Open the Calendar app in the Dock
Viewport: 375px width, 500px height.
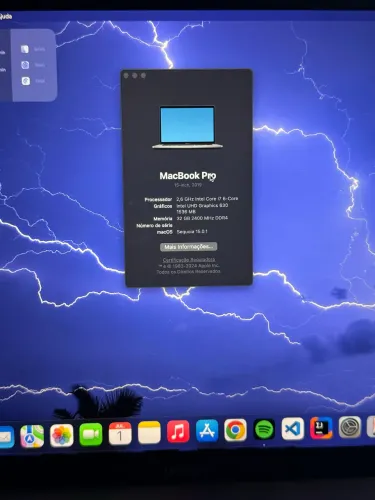point(120,433)
